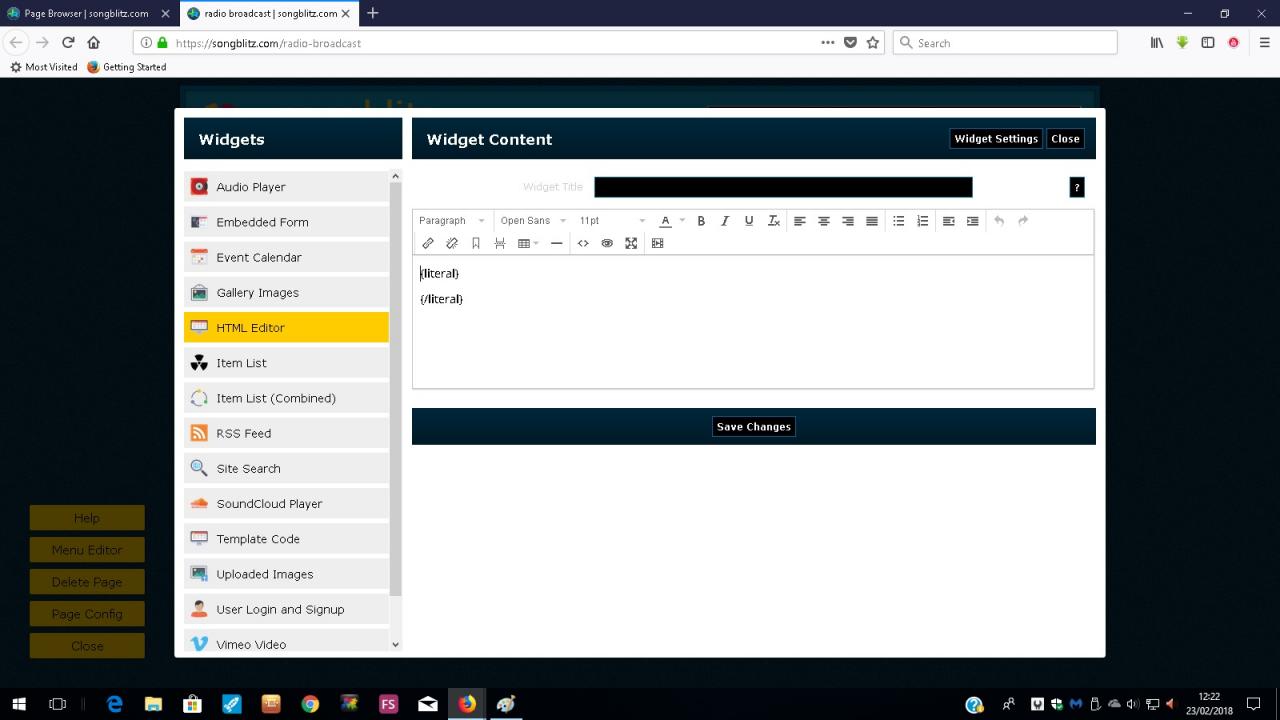
Task: Undo the last edit
Action: click(999, 221)
